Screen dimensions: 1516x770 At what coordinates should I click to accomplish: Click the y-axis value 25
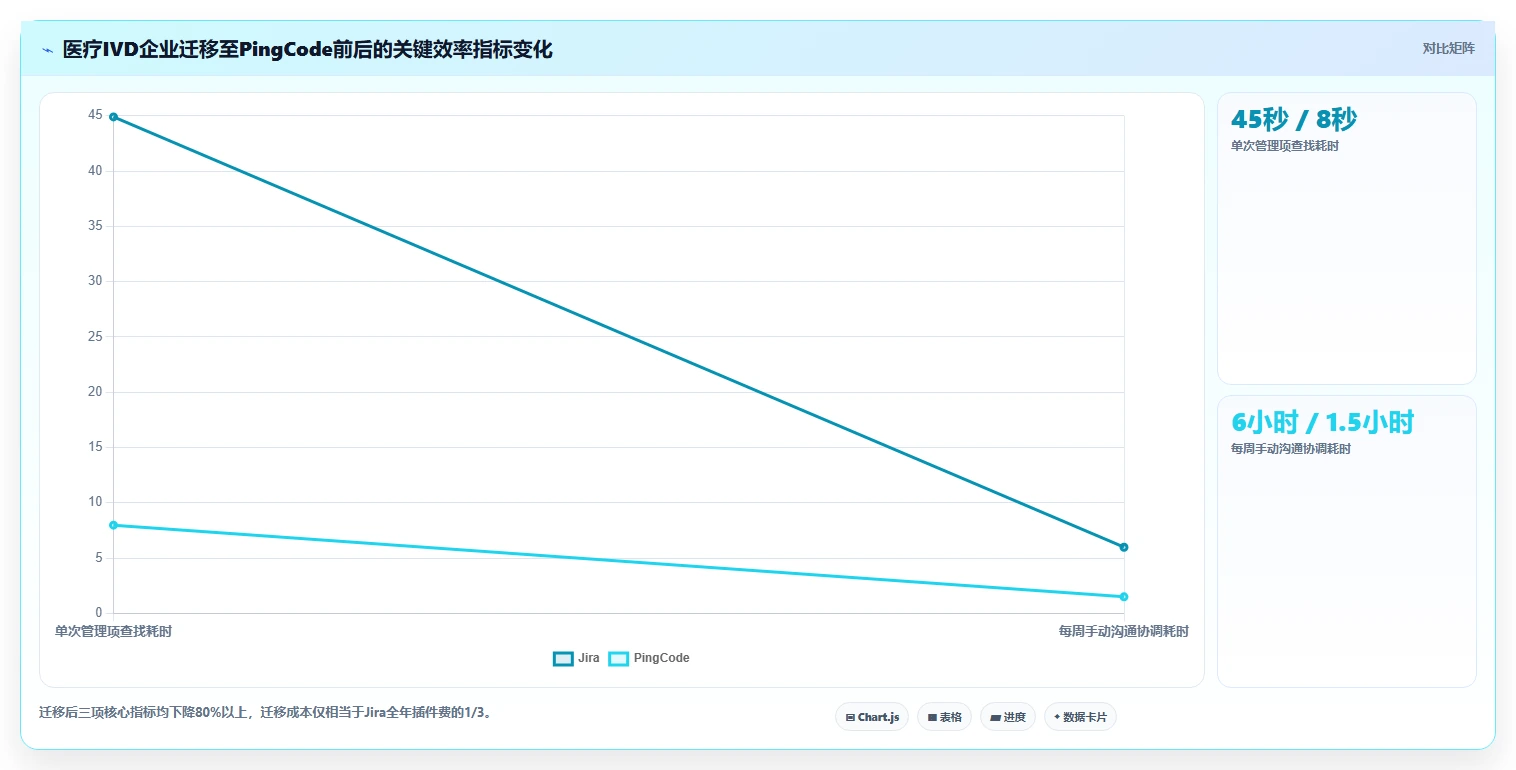pos(95,337)
